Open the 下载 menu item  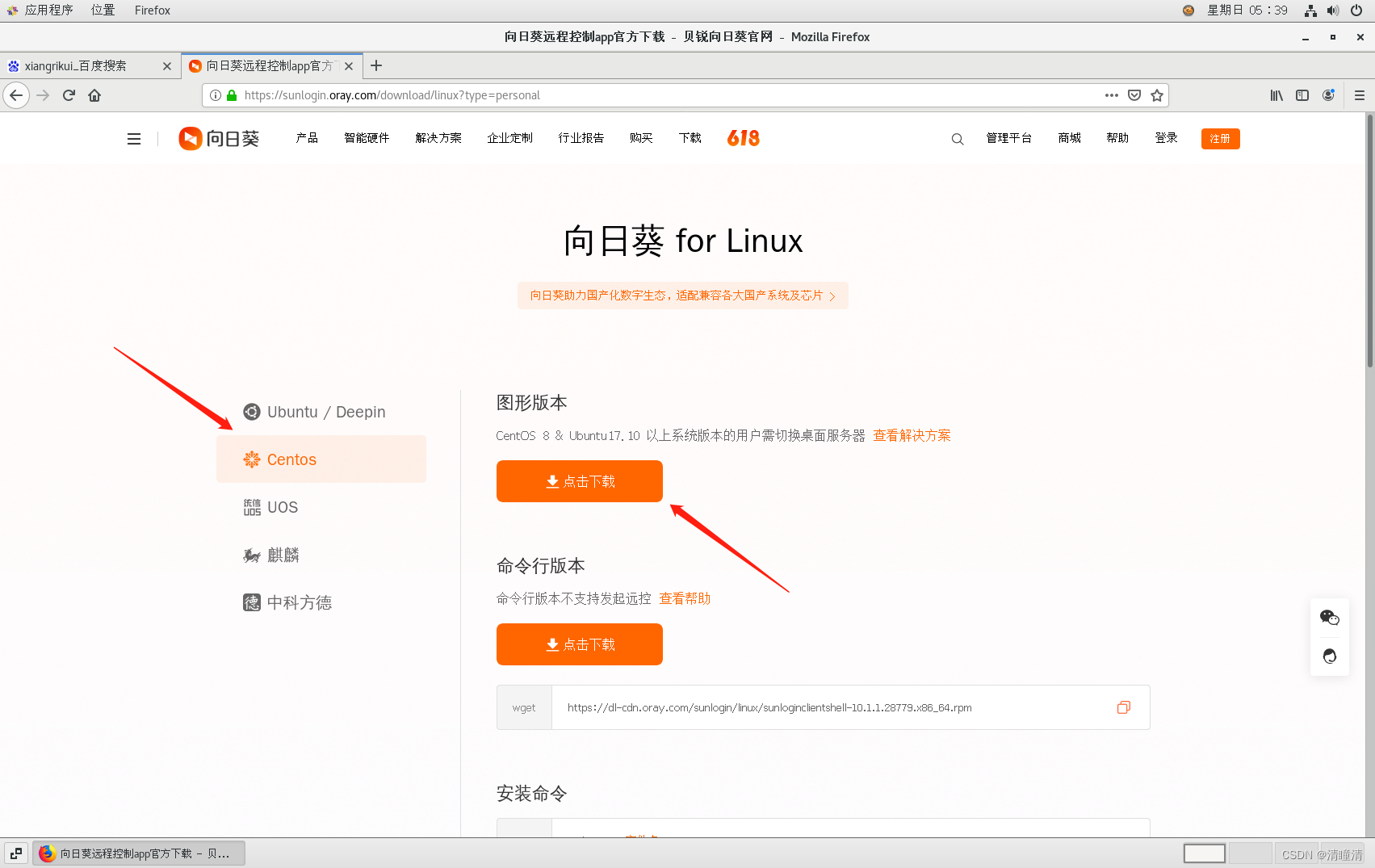(x=690, y=138)
